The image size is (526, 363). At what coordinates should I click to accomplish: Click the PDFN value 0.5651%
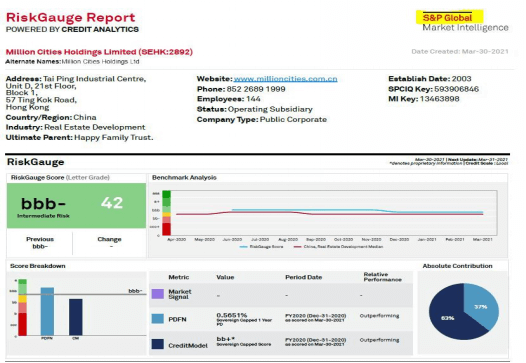pos(232,315)
